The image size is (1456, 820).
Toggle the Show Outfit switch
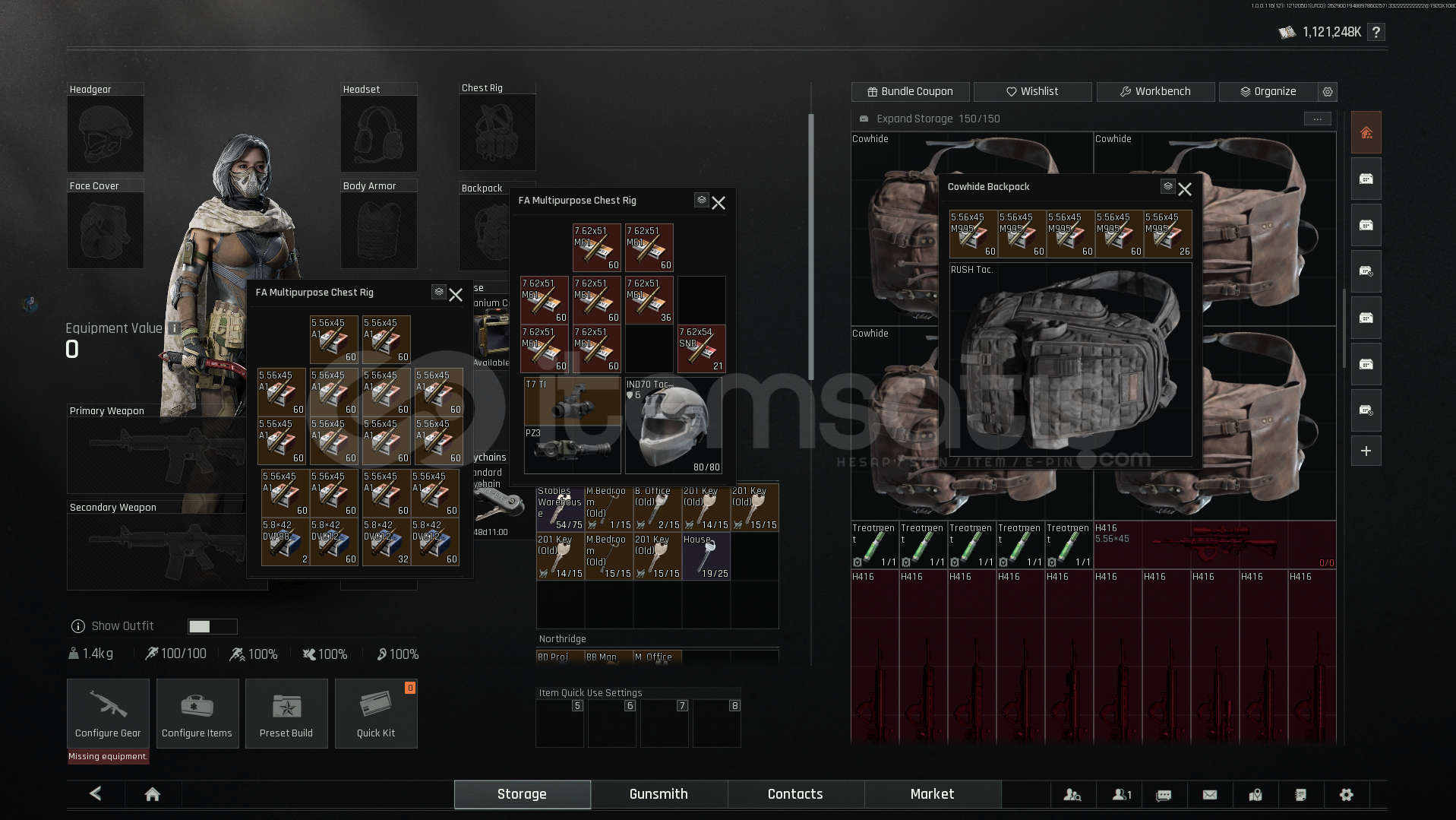coord(212,626)
